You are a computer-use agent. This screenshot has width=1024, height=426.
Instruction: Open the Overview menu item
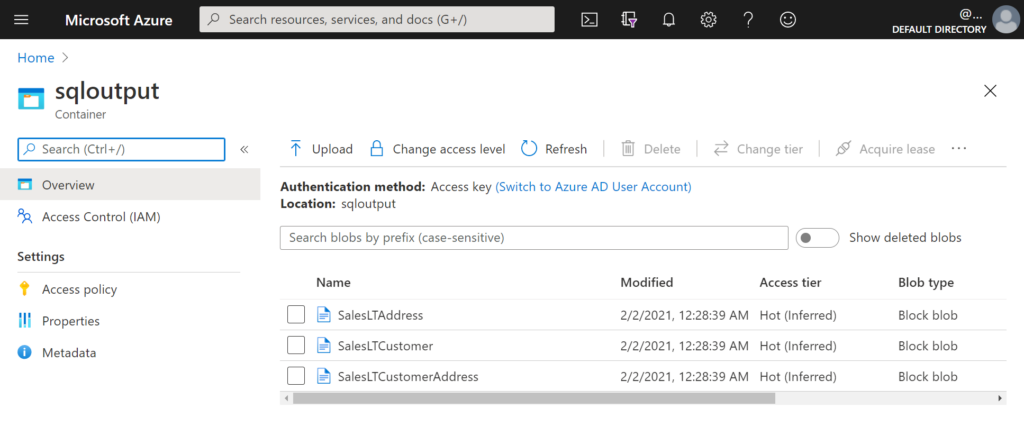click(x=130, y=185)
